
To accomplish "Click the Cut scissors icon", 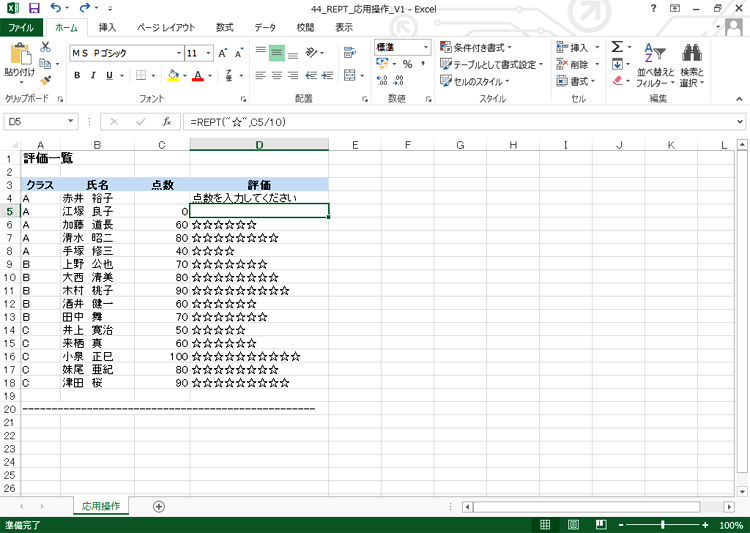I will pos(45,47).
